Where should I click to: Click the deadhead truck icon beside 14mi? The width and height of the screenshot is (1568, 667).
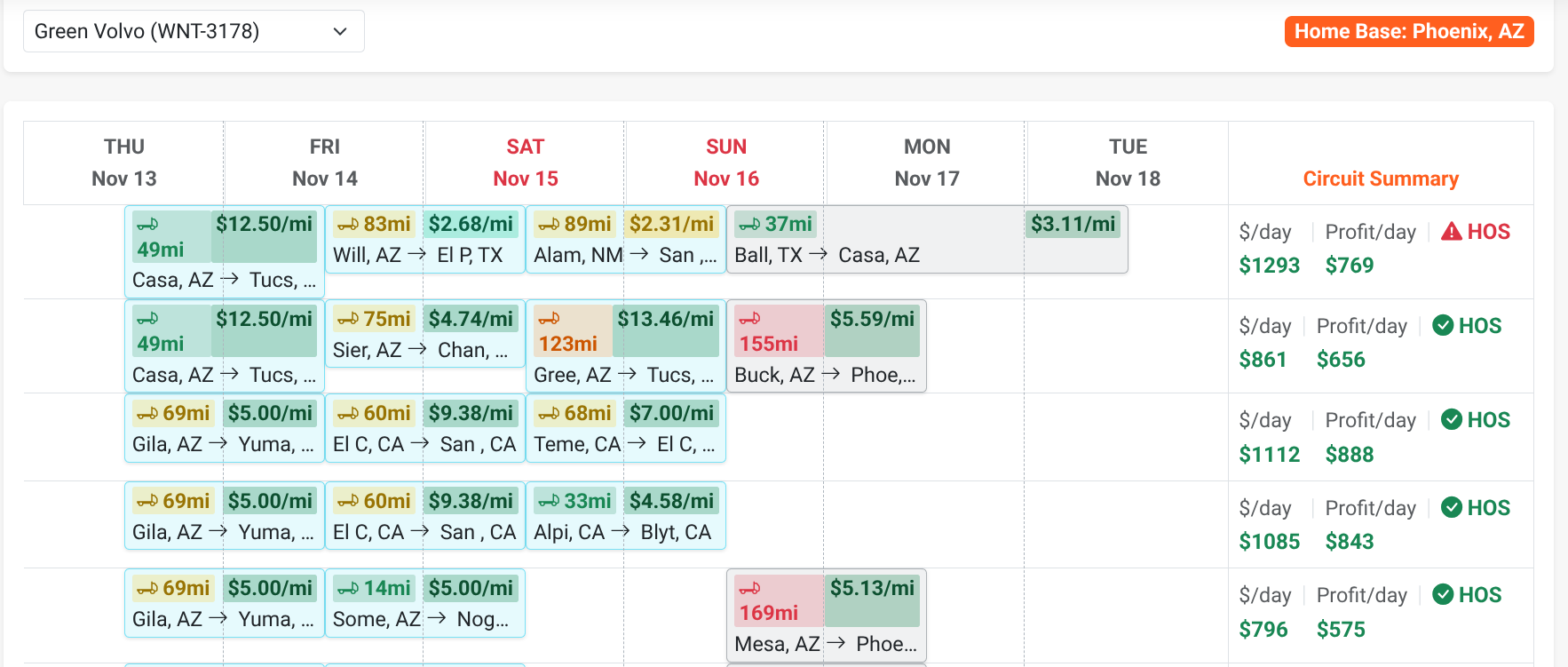click(349, 588)
